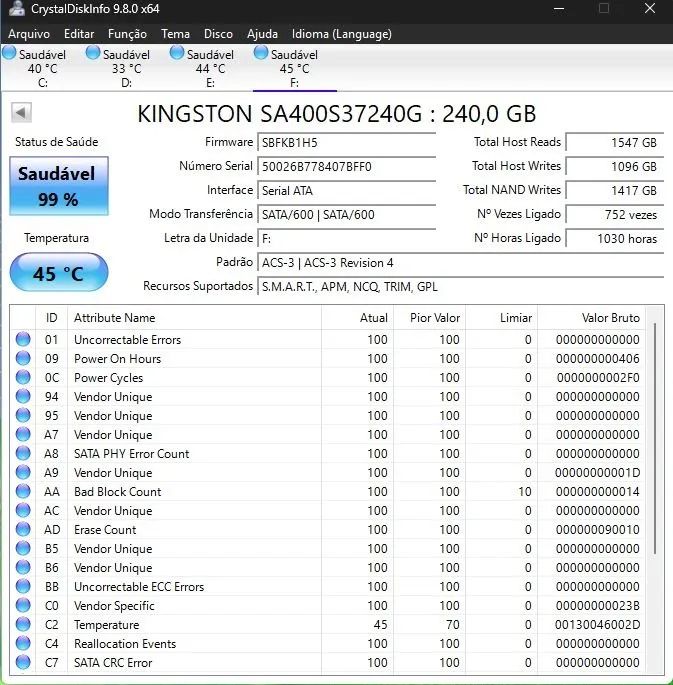
Task: Open the Ajuda menu
Action: (x=262, y=34)
